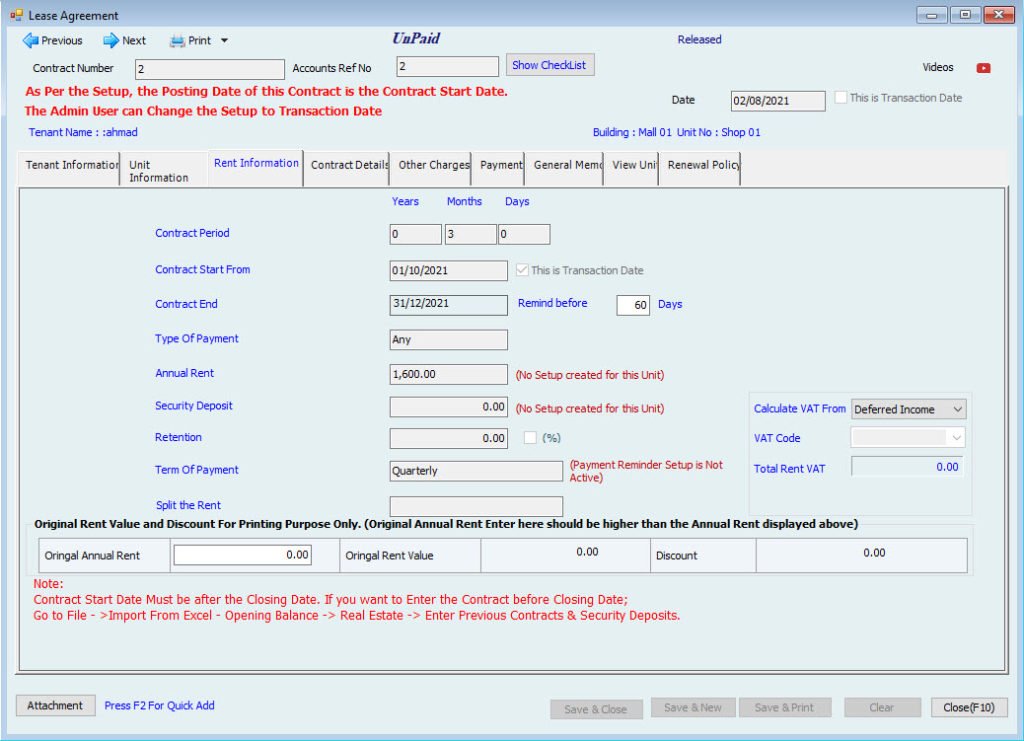The image size is (1024, 741).
Task: Open the YouTube Videos icon
Action: 983,68
